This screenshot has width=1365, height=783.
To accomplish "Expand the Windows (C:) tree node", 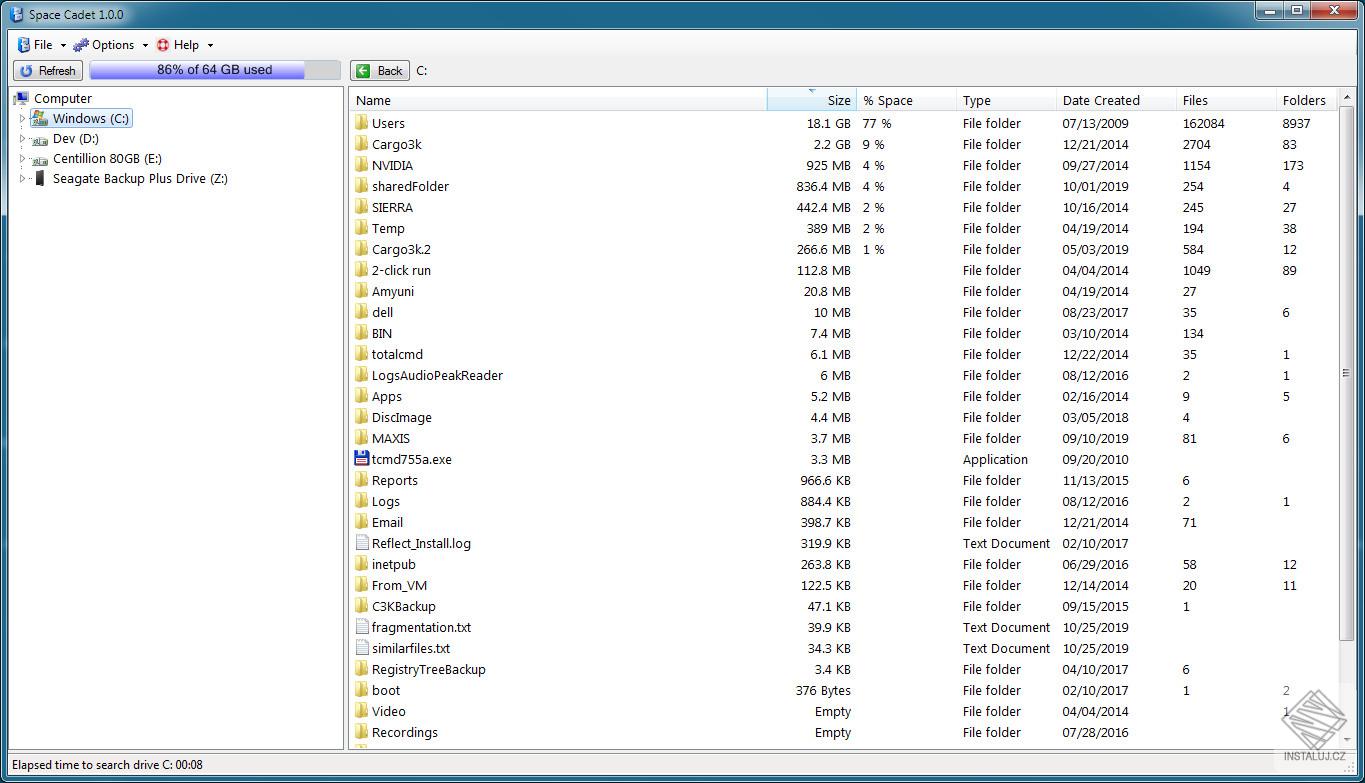I will point(22,119).
